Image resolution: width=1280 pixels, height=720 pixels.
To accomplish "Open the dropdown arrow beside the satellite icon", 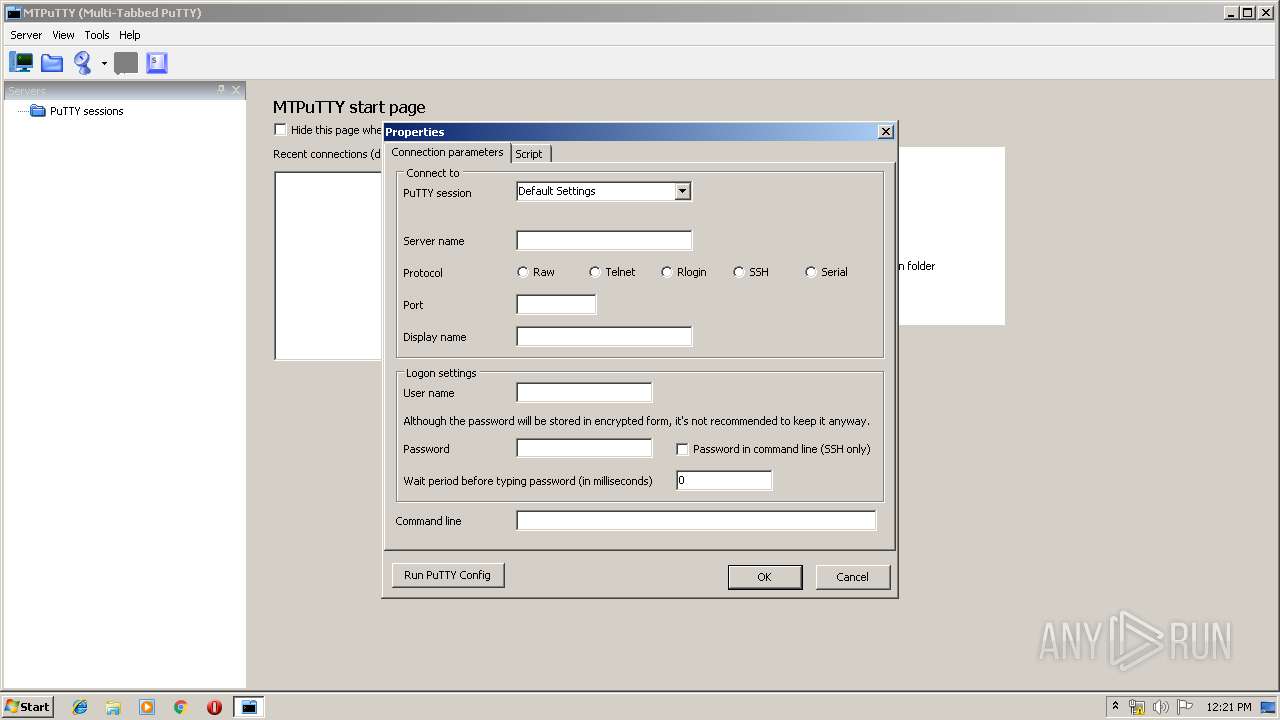I will click(104, 63).
